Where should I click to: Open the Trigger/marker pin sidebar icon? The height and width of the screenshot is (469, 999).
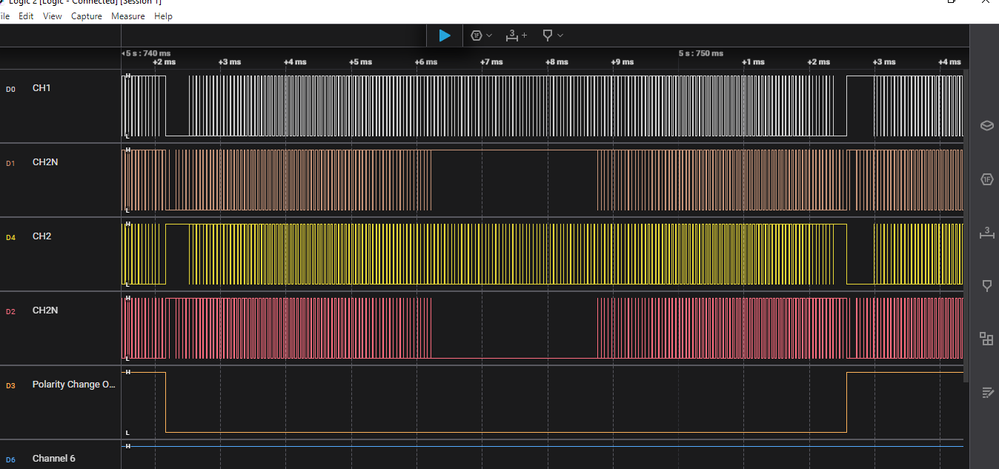[x=986, y=286]
